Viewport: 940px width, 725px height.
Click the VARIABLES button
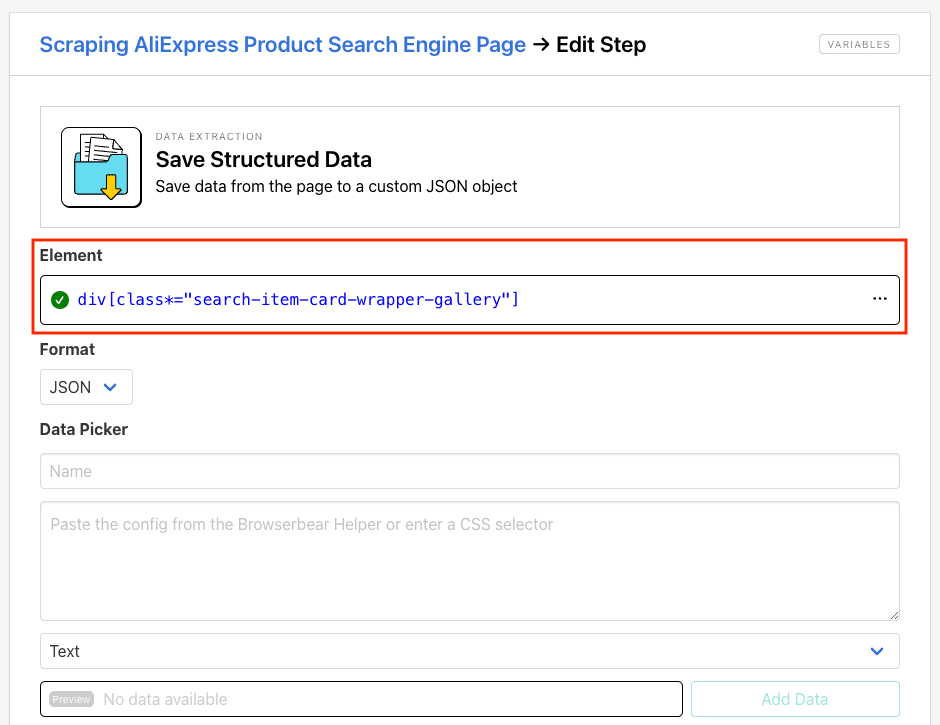[859, 44]
